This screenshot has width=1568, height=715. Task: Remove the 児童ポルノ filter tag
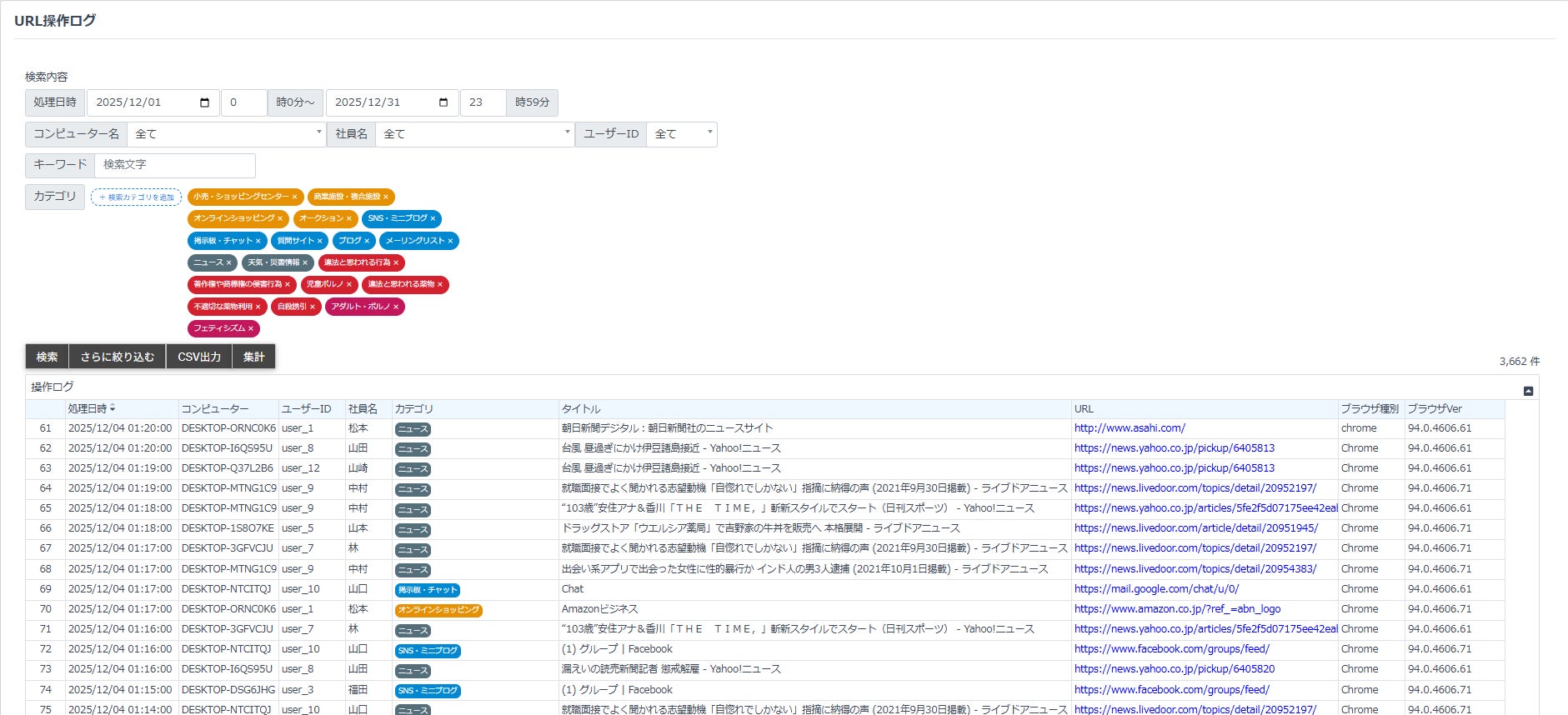point(348,284)
